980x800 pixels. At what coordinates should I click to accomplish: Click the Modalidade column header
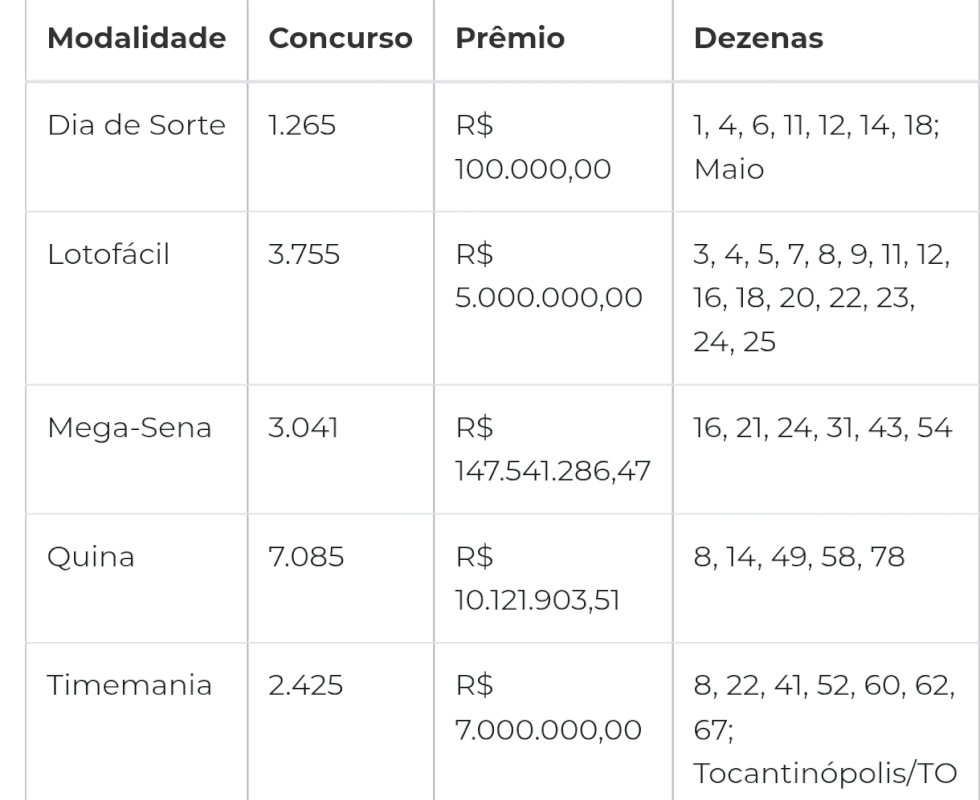pyautogui.click(x=136, y=38)
